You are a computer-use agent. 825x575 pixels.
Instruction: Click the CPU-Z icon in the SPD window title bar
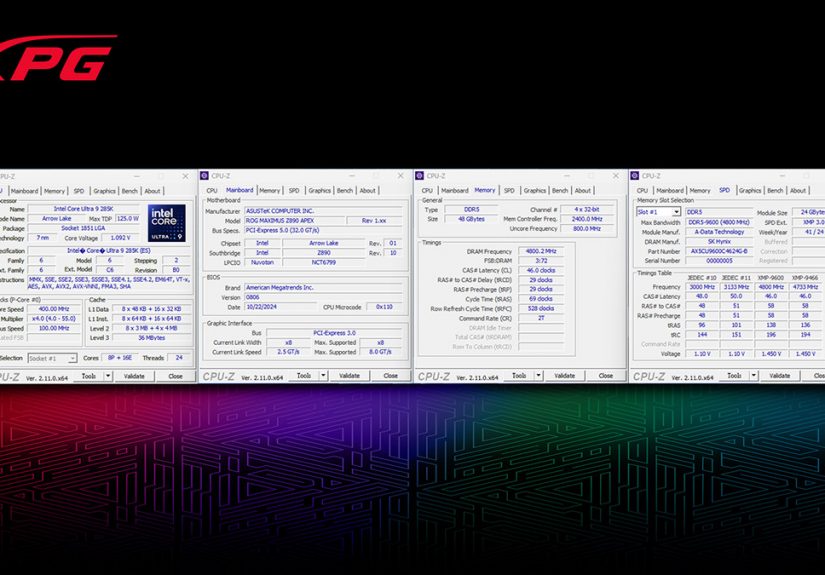(635, 176)
